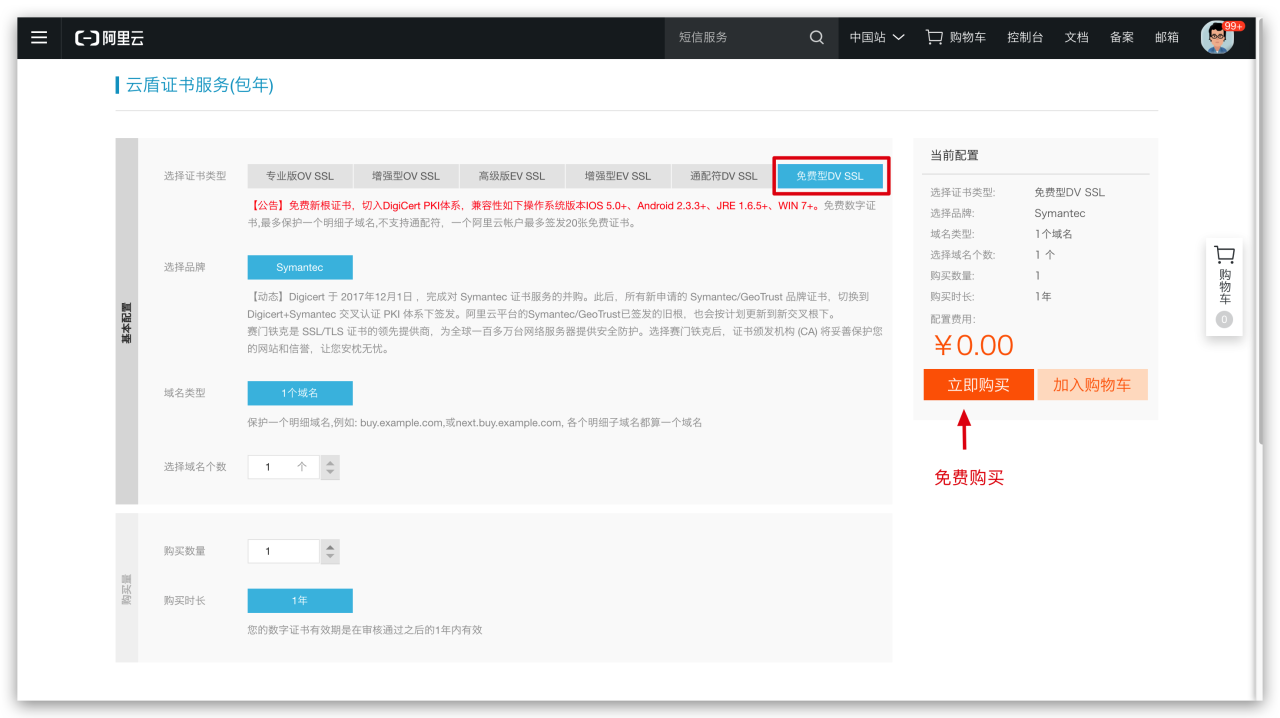
Task: Click the 立即购买 purchase button
Action: (x=978, y=384)
